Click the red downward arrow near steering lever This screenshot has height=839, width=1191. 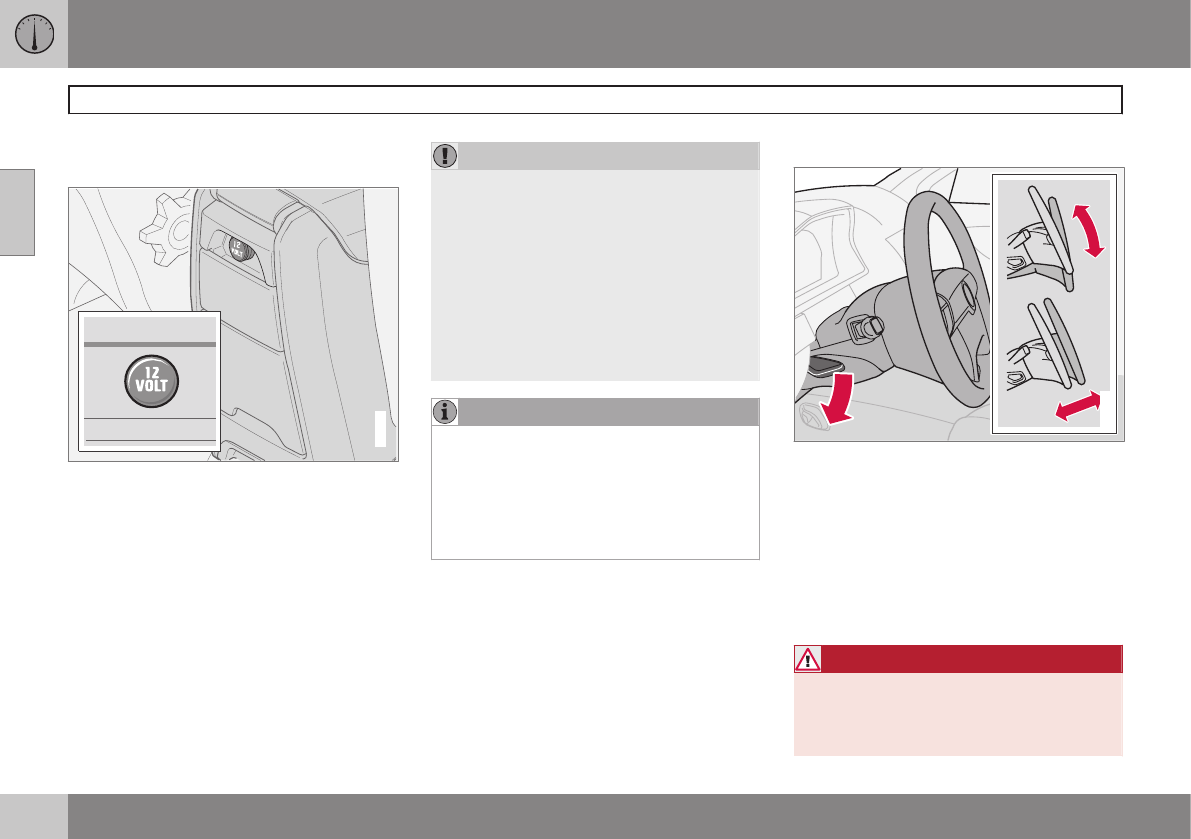click(x=836, y=398)
